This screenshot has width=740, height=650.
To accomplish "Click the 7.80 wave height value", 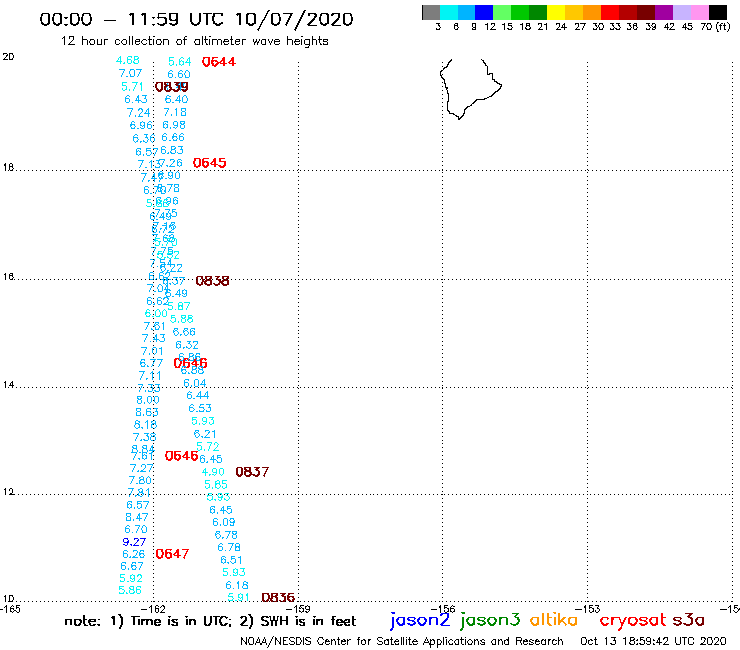I will coord(140,481).
